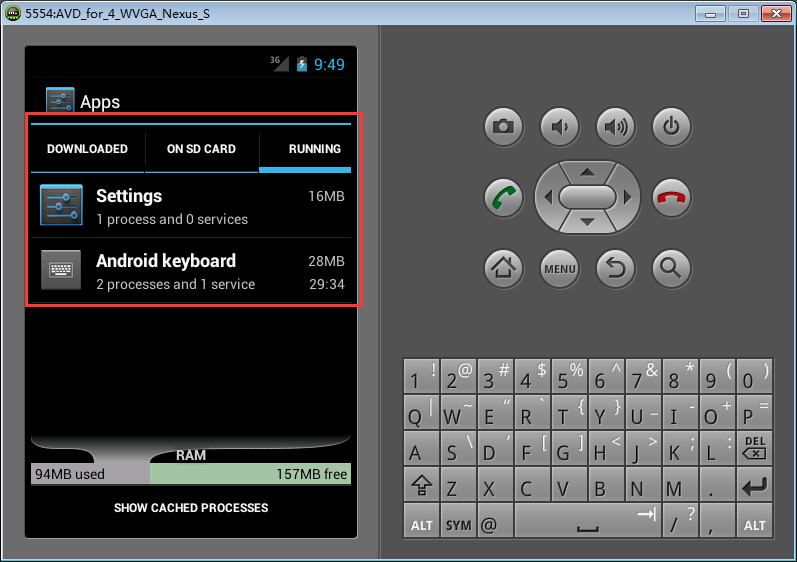Click the DEL key on emulator keyboard

(x=754, y=449)
